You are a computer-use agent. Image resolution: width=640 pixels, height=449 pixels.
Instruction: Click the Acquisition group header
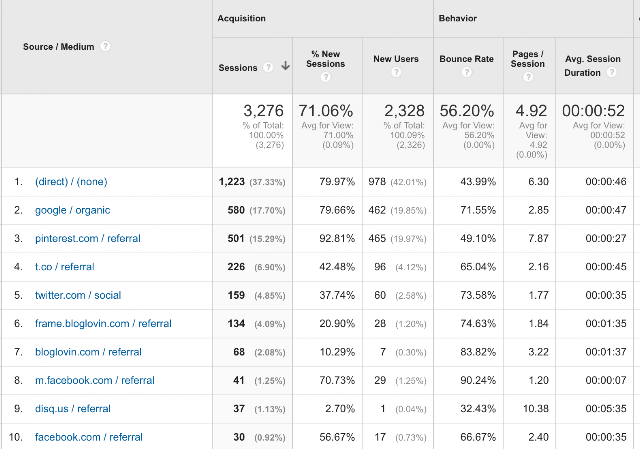pyautogui.click(x=241, y=18)
